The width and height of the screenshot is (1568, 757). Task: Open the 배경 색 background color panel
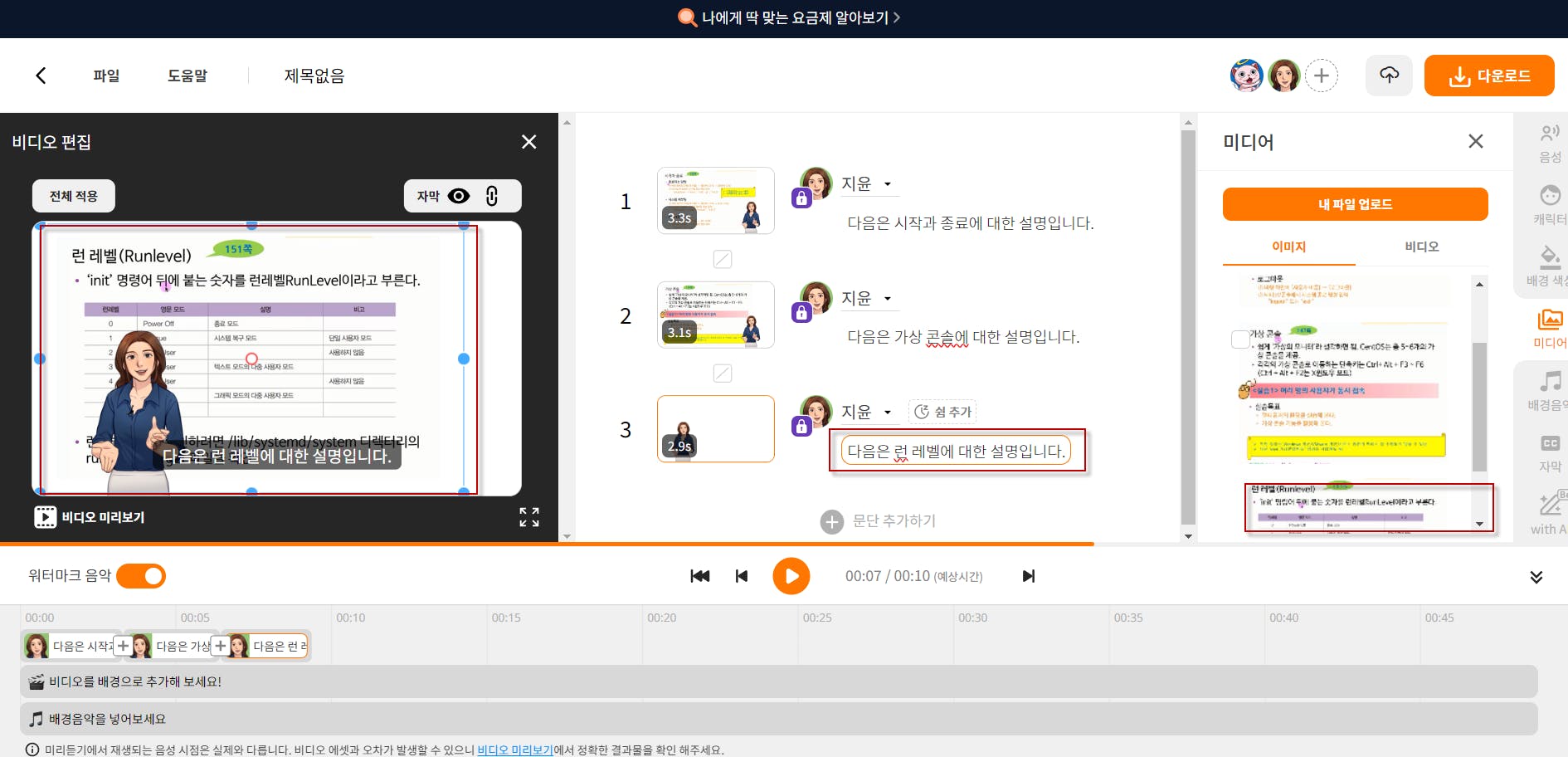pos(1548,266)
